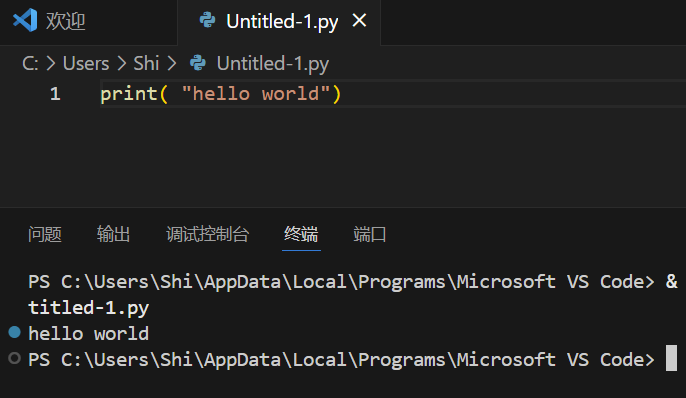Viewport: 686px width, 398px height.
Task: Open the 调试控制台 debug console tab
Action: tap(207, 234)
